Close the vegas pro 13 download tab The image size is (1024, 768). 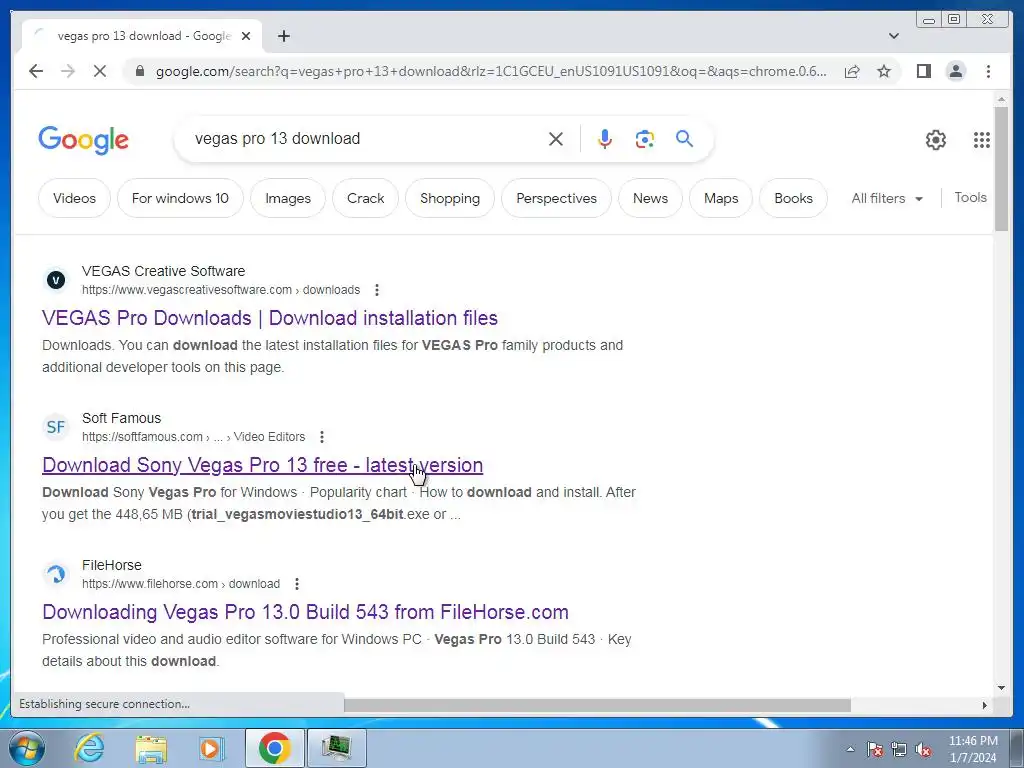pos(246,36)
